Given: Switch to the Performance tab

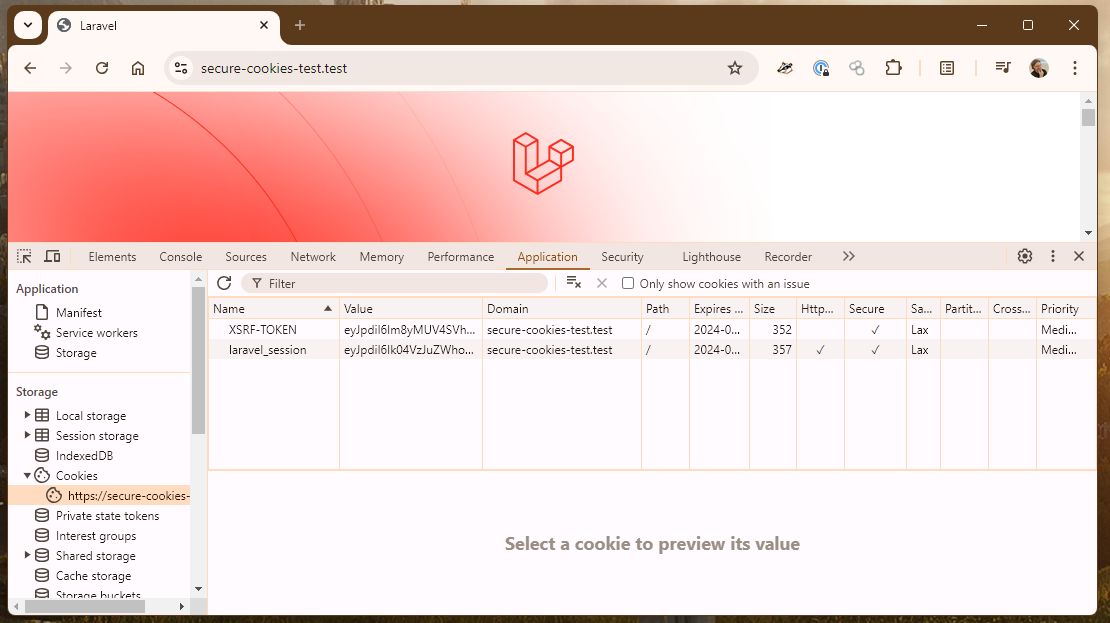Looking at the screenshot, I should click(461, 257).
